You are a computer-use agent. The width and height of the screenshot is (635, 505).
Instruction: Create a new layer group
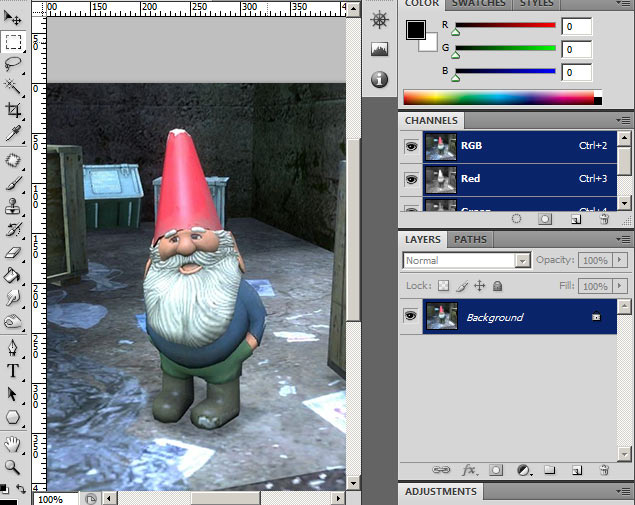click(550, 470)
